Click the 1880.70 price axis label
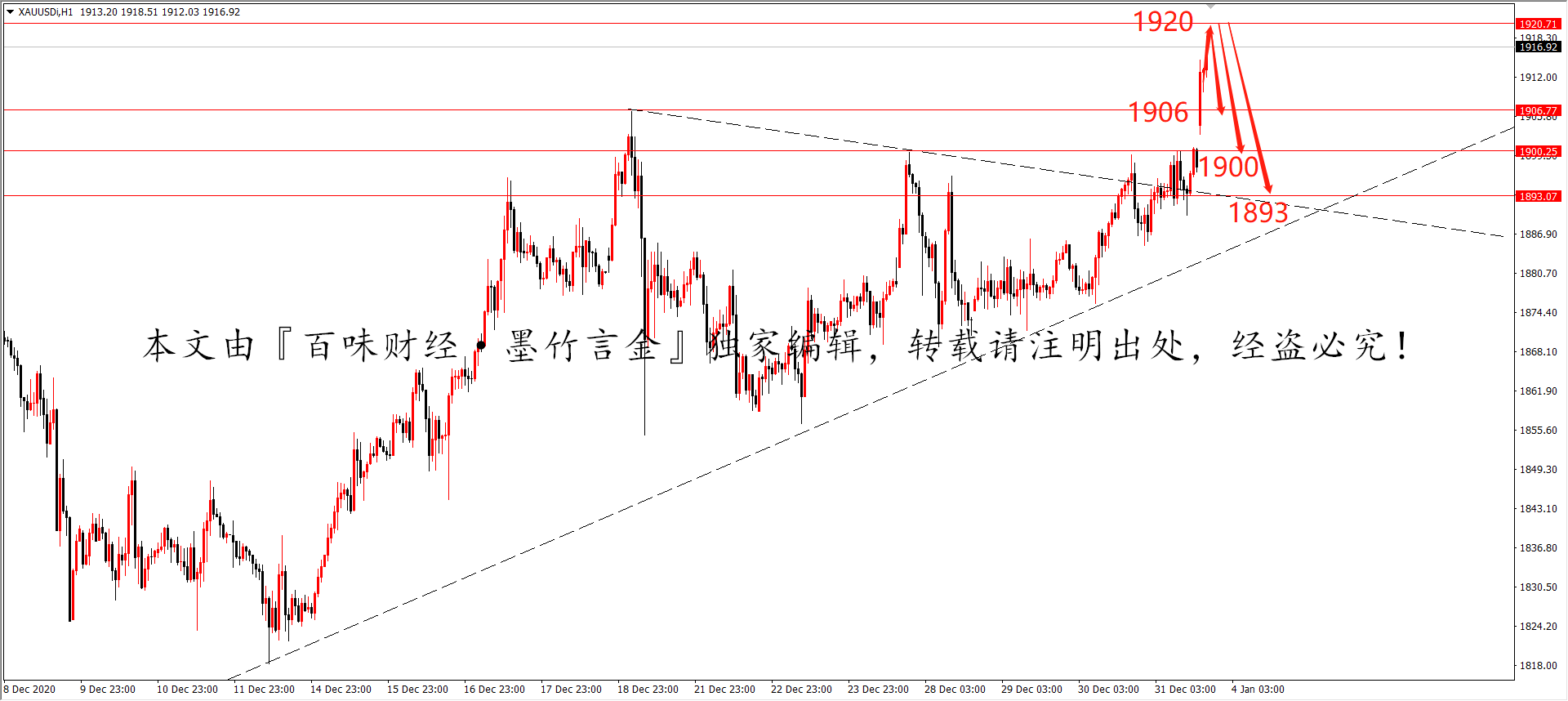The image size is (1568, 701). [x=1538, y=274]
